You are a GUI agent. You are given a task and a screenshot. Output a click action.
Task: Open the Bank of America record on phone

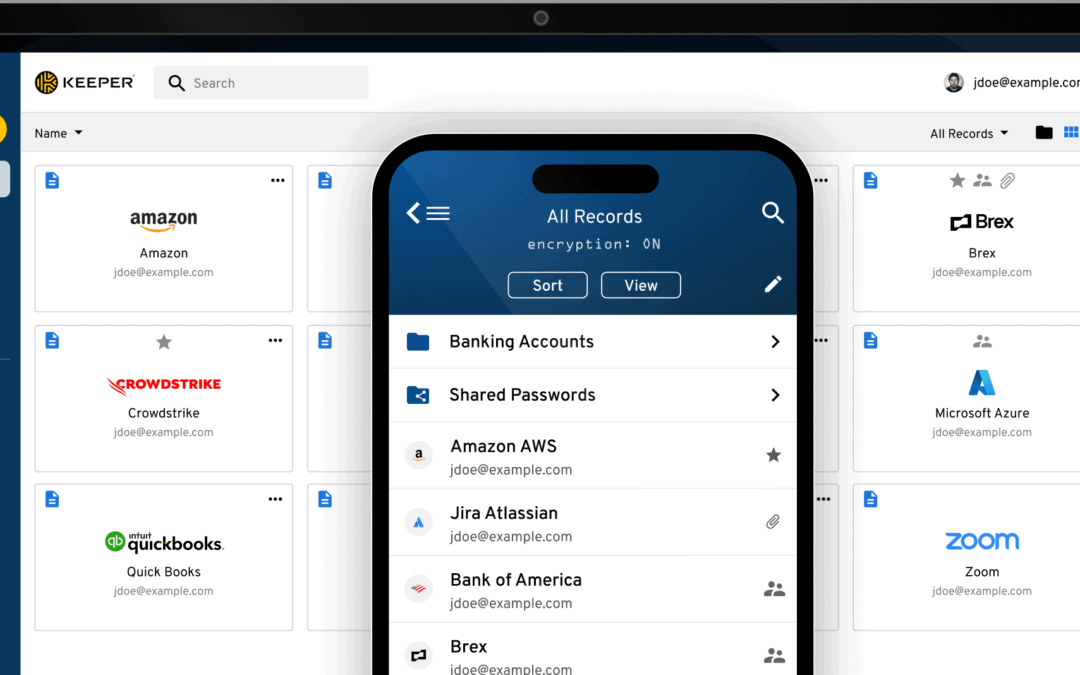(592, 589)
